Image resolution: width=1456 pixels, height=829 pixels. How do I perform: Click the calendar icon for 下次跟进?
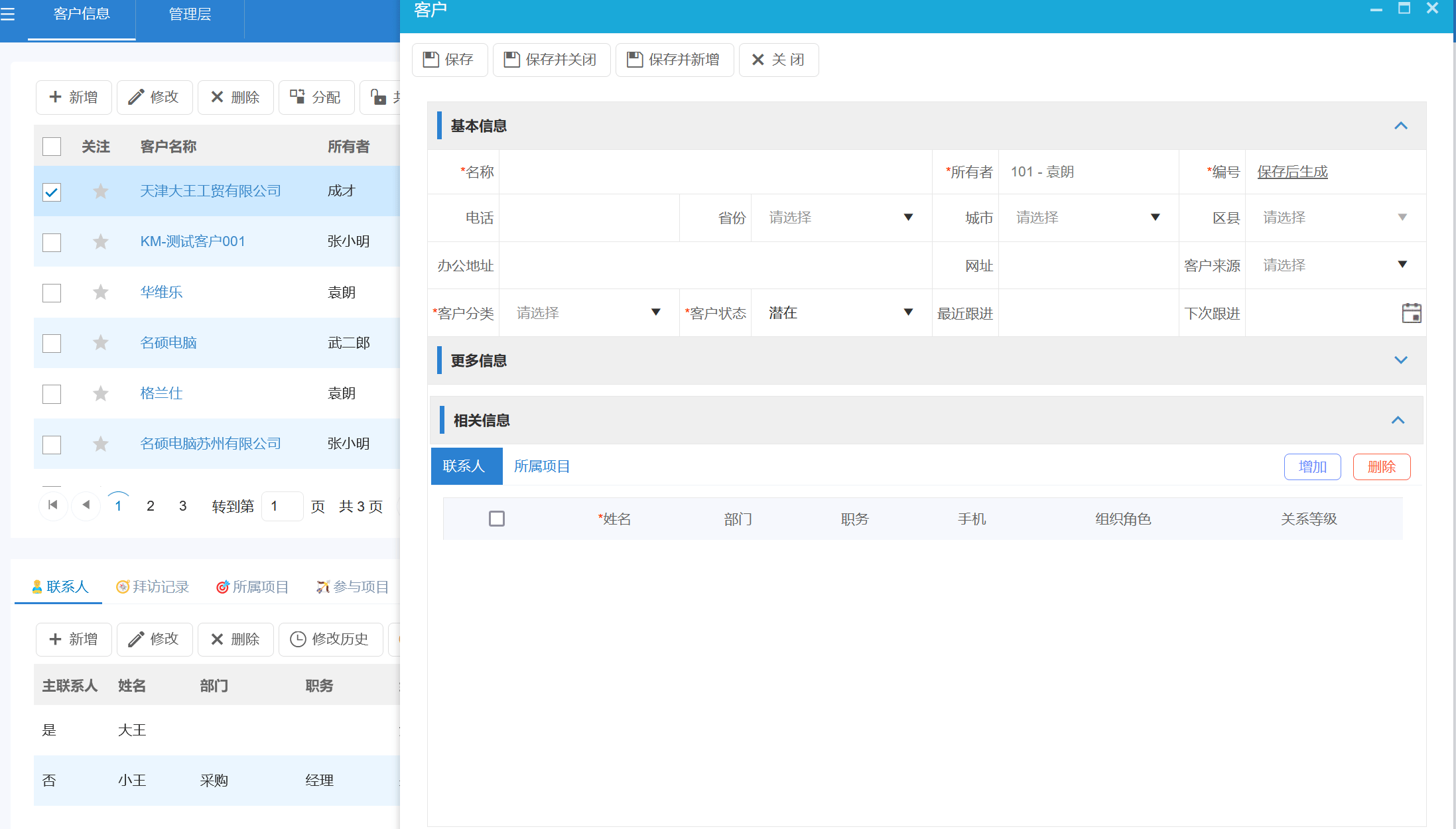click(1411, 313)
